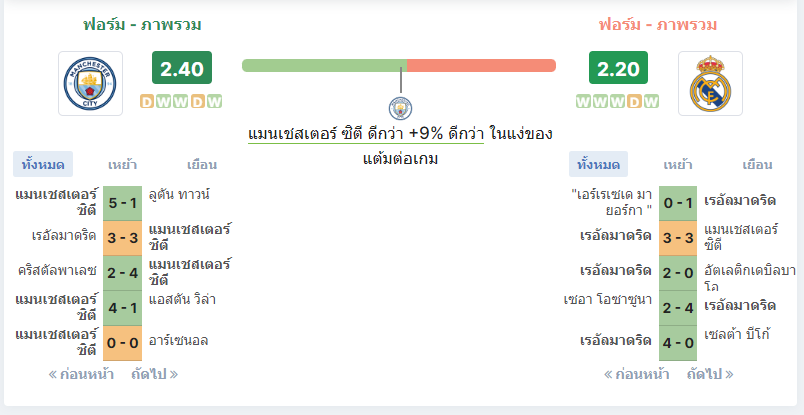Image resolution: width=804 pixels, height=415 pixels.
Task: Switch to left เหย้า tab
Action: (x=123, y=165)
